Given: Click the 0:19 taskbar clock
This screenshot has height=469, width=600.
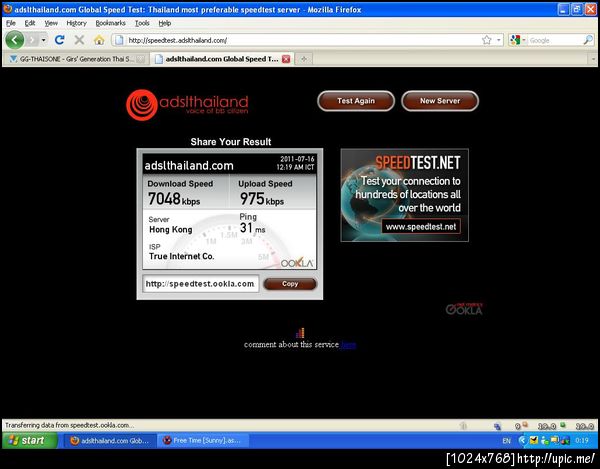Looking at the screenshot, I should (582, 441).
